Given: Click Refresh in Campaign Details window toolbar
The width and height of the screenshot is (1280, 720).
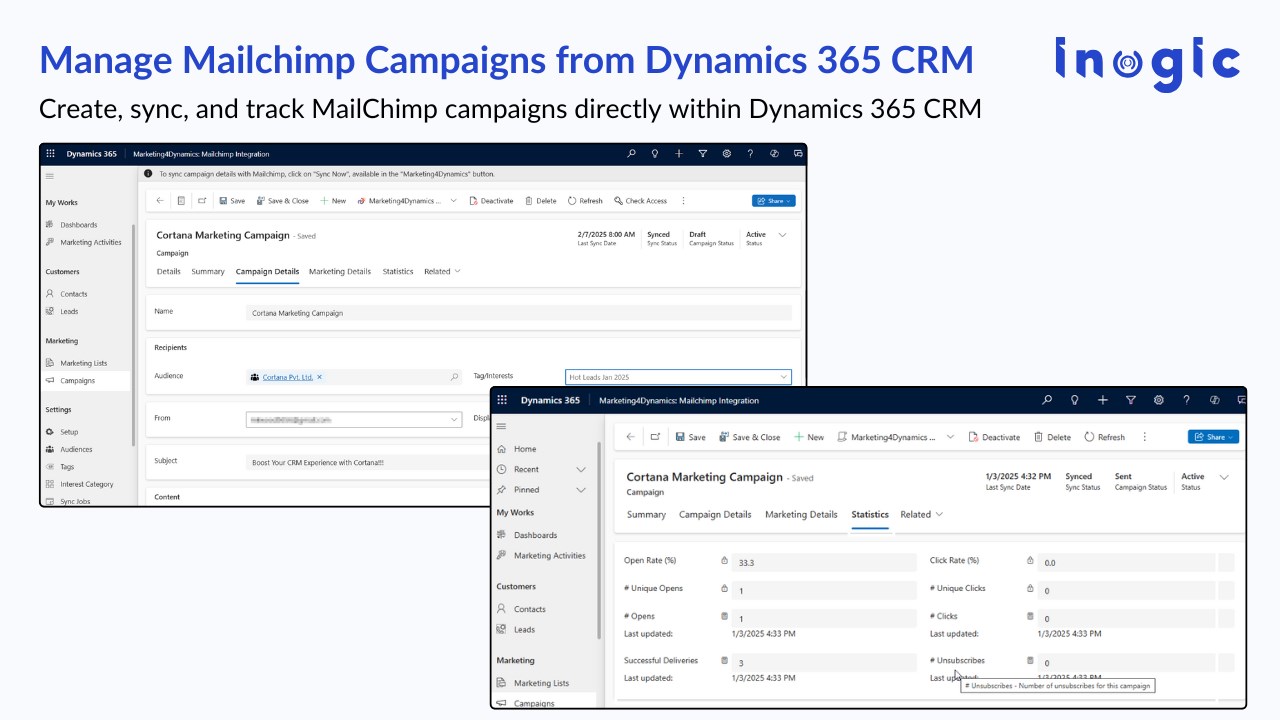Looking at the screenshot, I should tap(585, 200).
